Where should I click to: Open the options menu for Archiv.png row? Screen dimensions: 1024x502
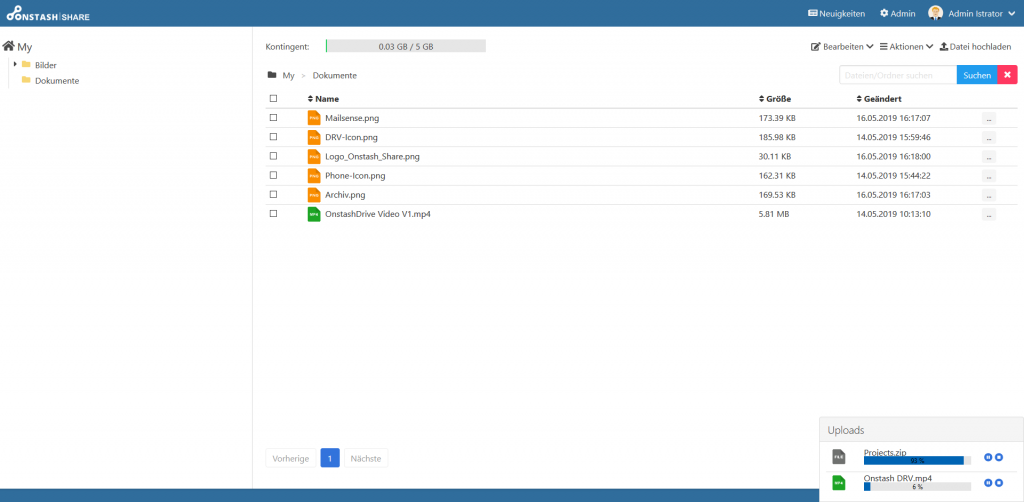click(x=989, y=195)
